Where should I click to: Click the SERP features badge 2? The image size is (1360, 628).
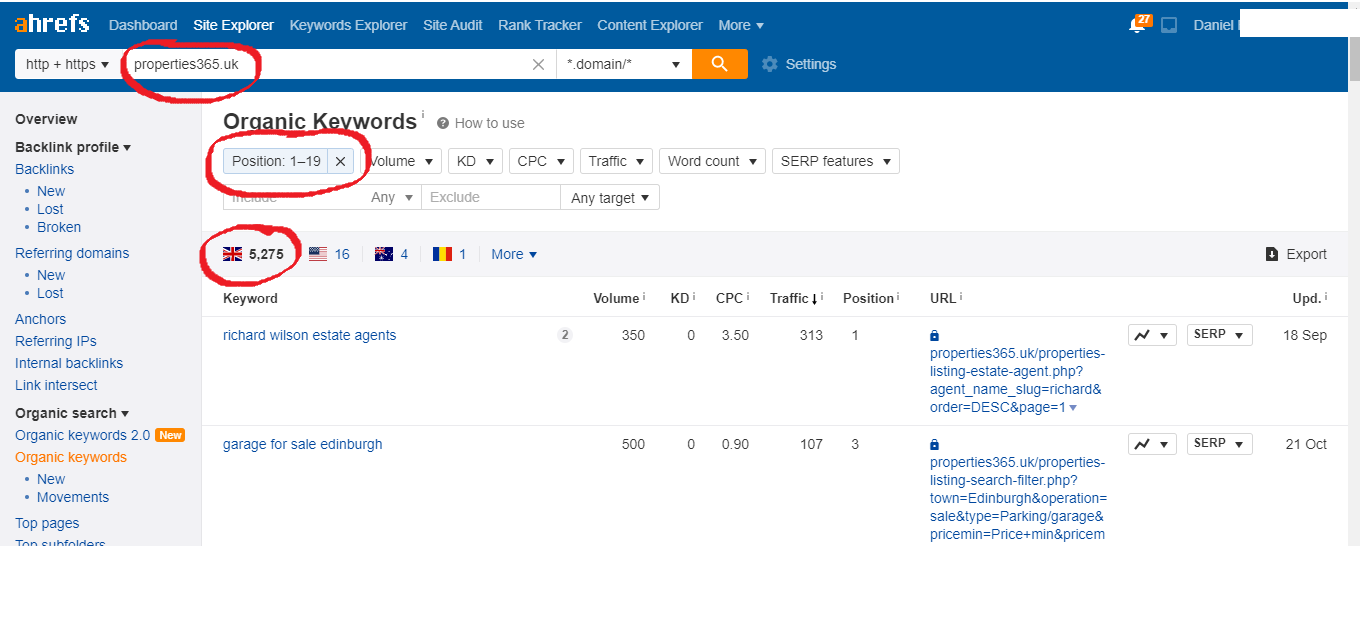pos(564,335)
